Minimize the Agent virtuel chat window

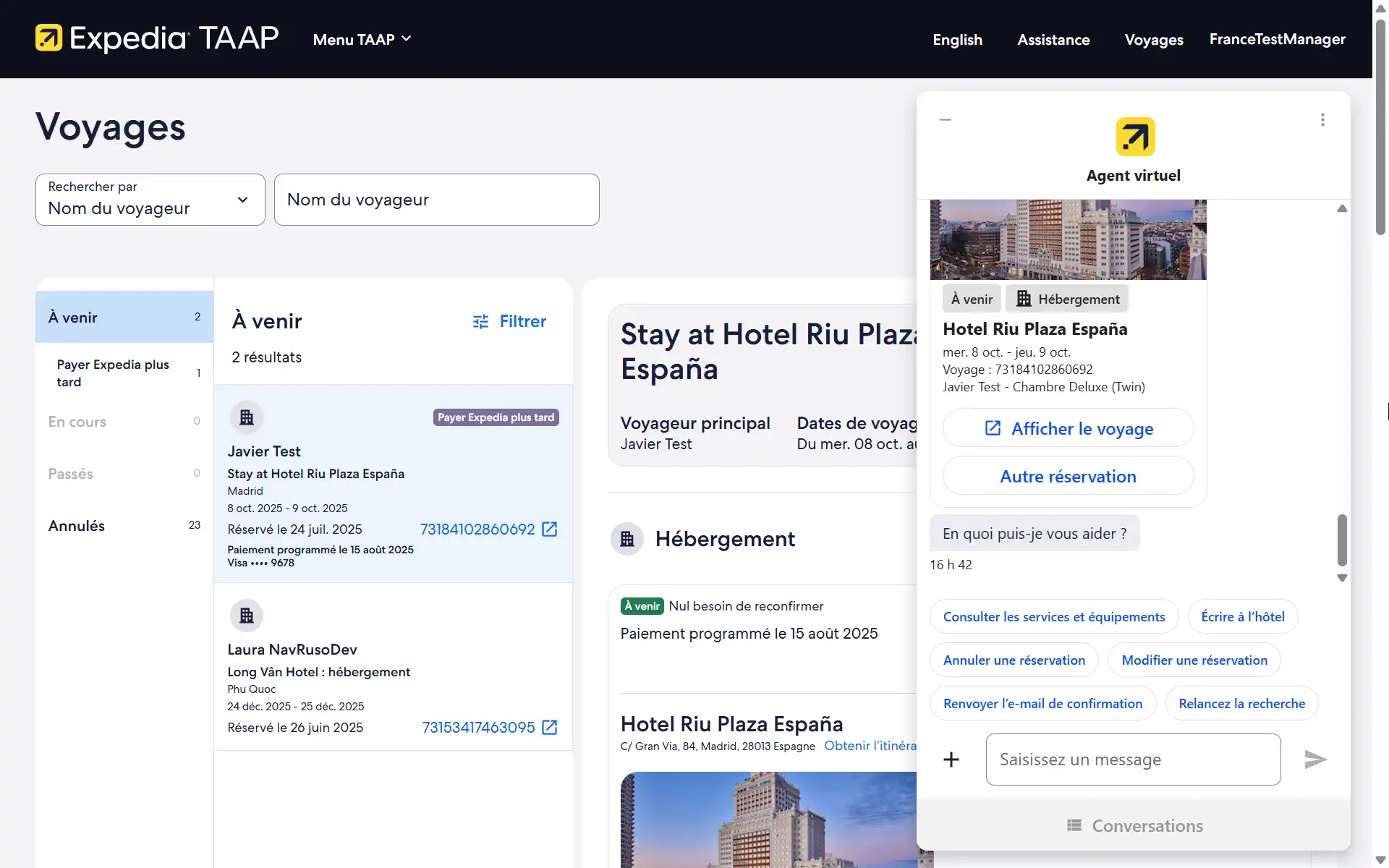[x=945, y=120]
